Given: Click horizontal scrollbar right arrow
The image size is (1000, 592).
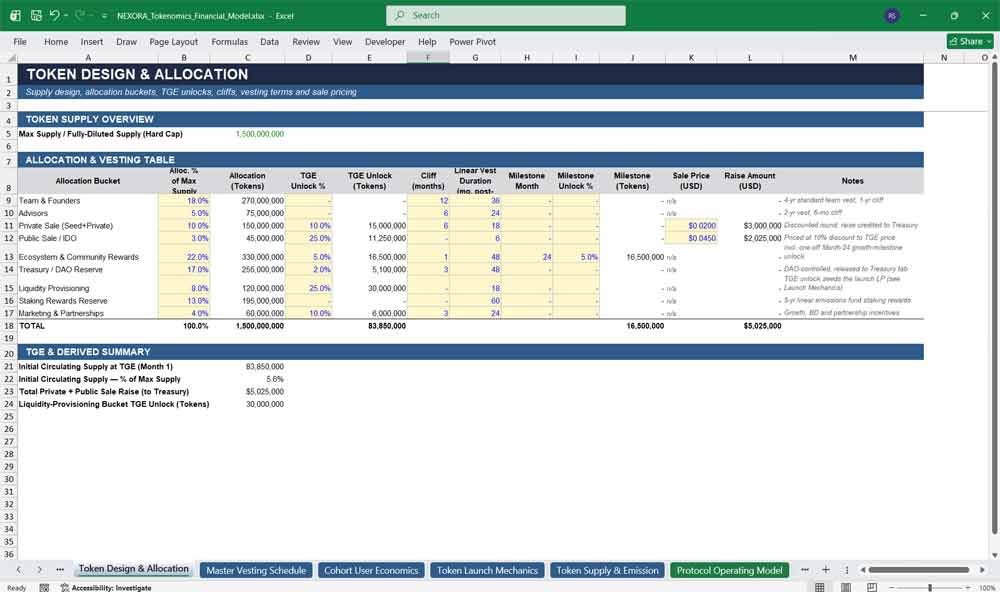Looking at the screenshot, I should 982,570.
